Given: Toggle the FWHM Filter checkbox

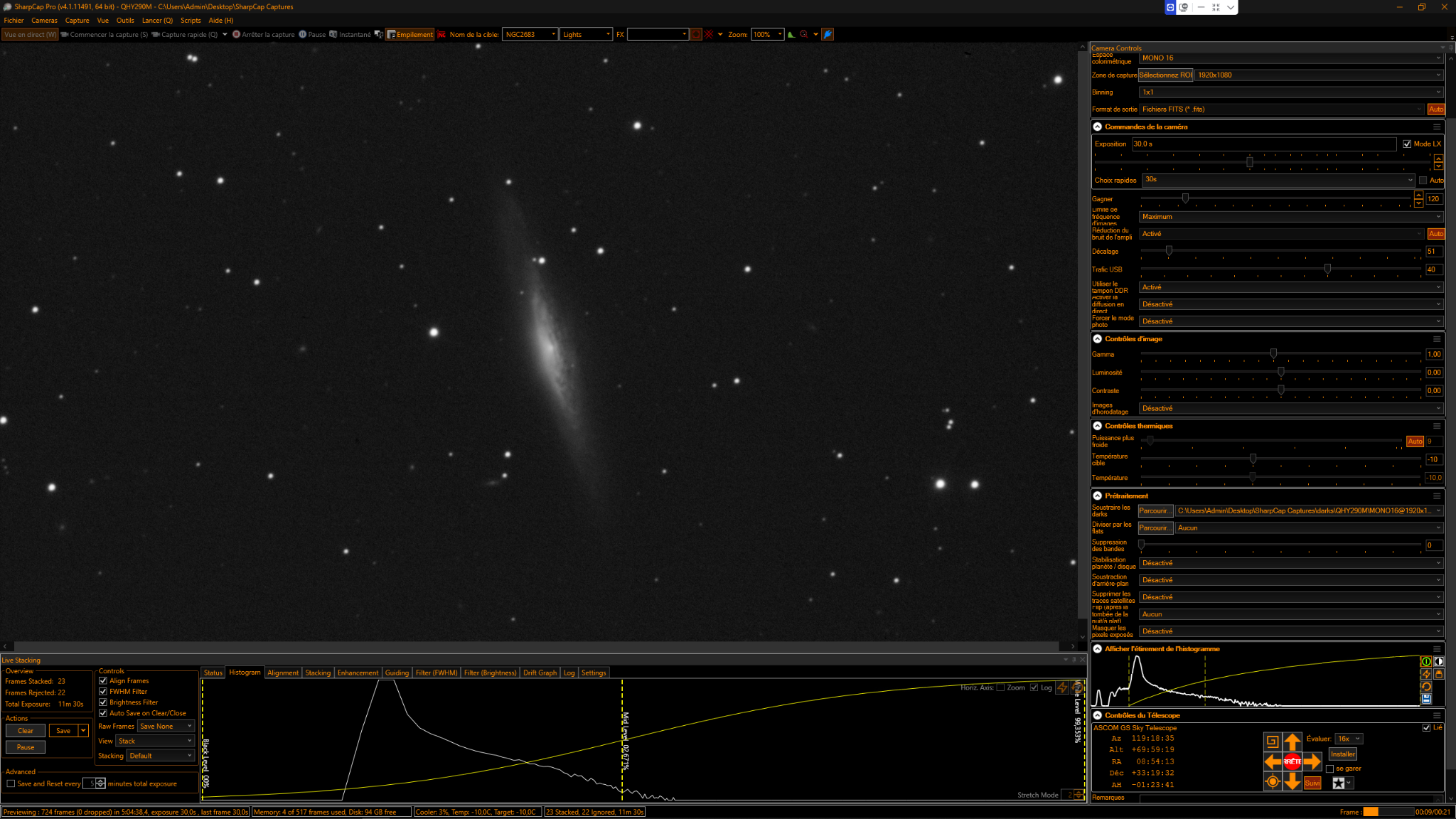Looking at the screenshot, I should click(103, 692).
